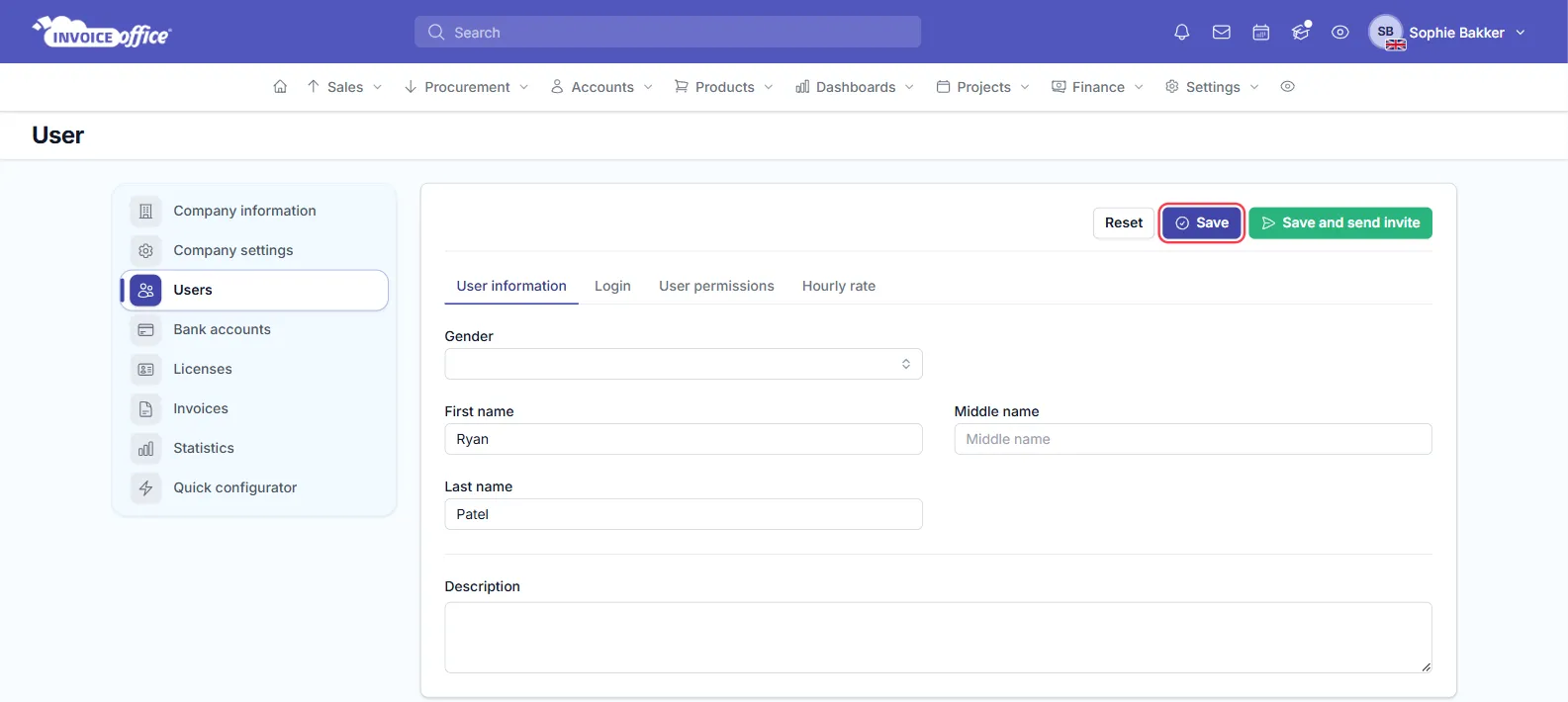
Task: Click the Statistics bar chart icon
Action: [145, 448]
